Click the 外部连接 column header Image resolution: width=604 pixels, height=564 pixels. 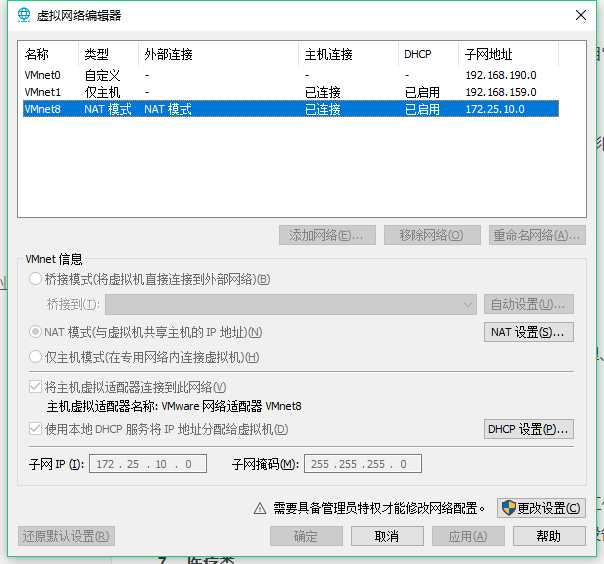218,54
